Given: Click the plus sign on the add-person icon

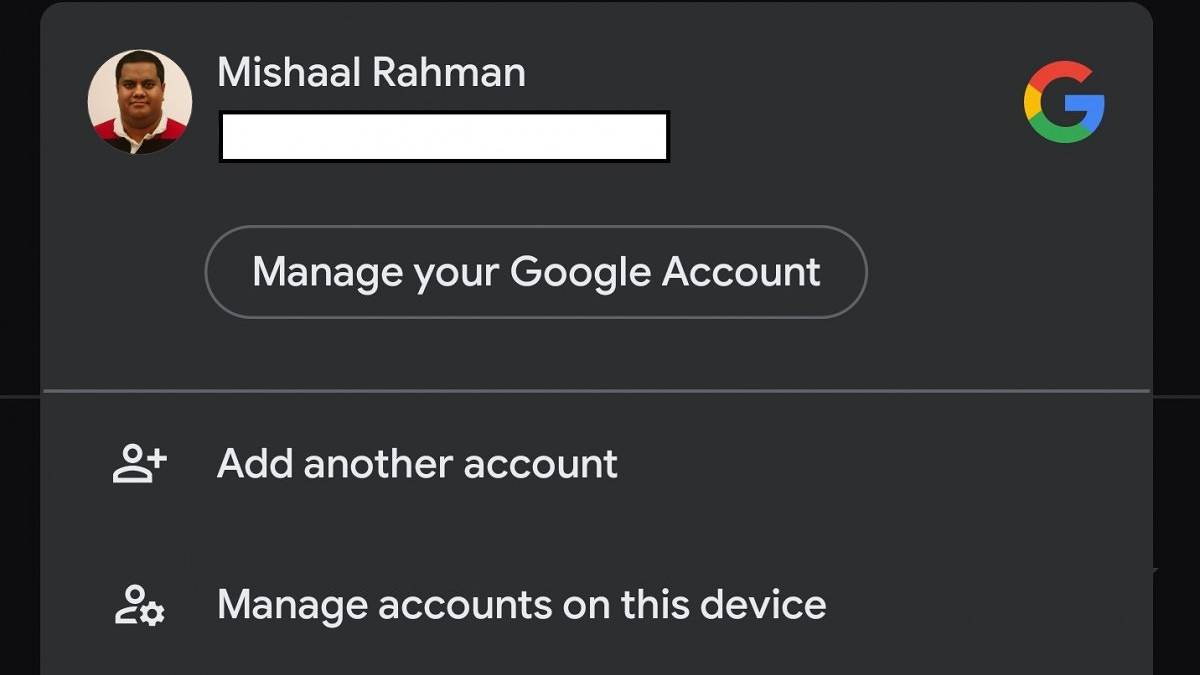Looking at the screenshot, I should coord(156,458).
